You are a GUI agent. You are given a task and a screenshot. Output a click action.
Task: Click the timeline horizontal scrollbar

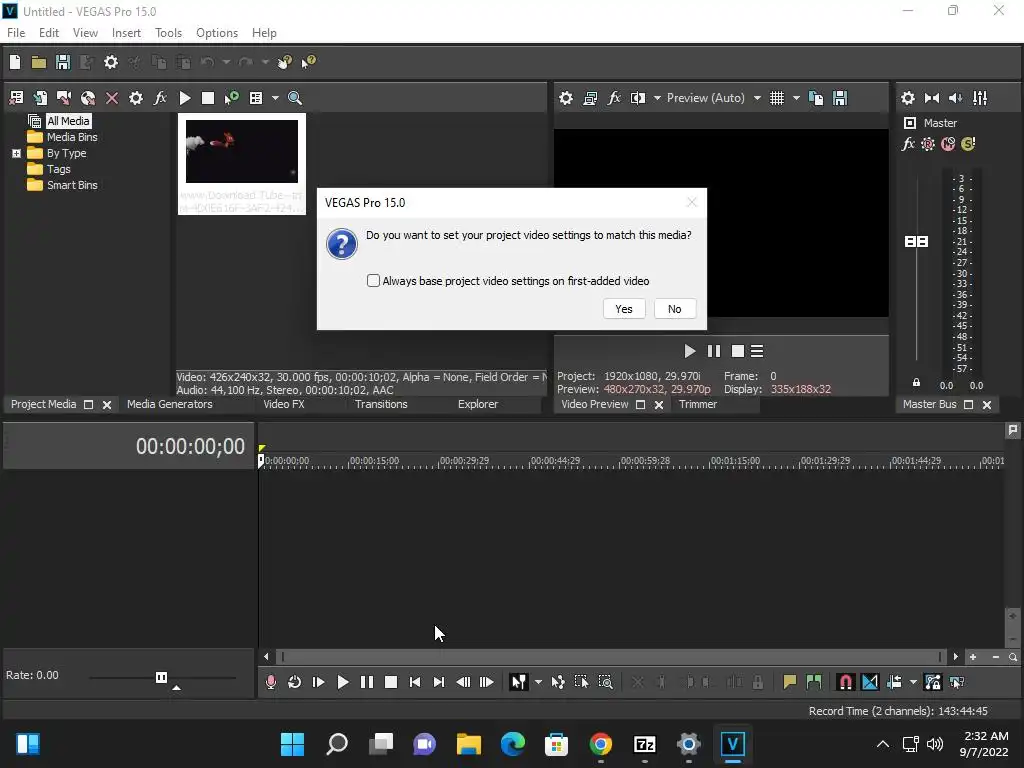[610, 657]
